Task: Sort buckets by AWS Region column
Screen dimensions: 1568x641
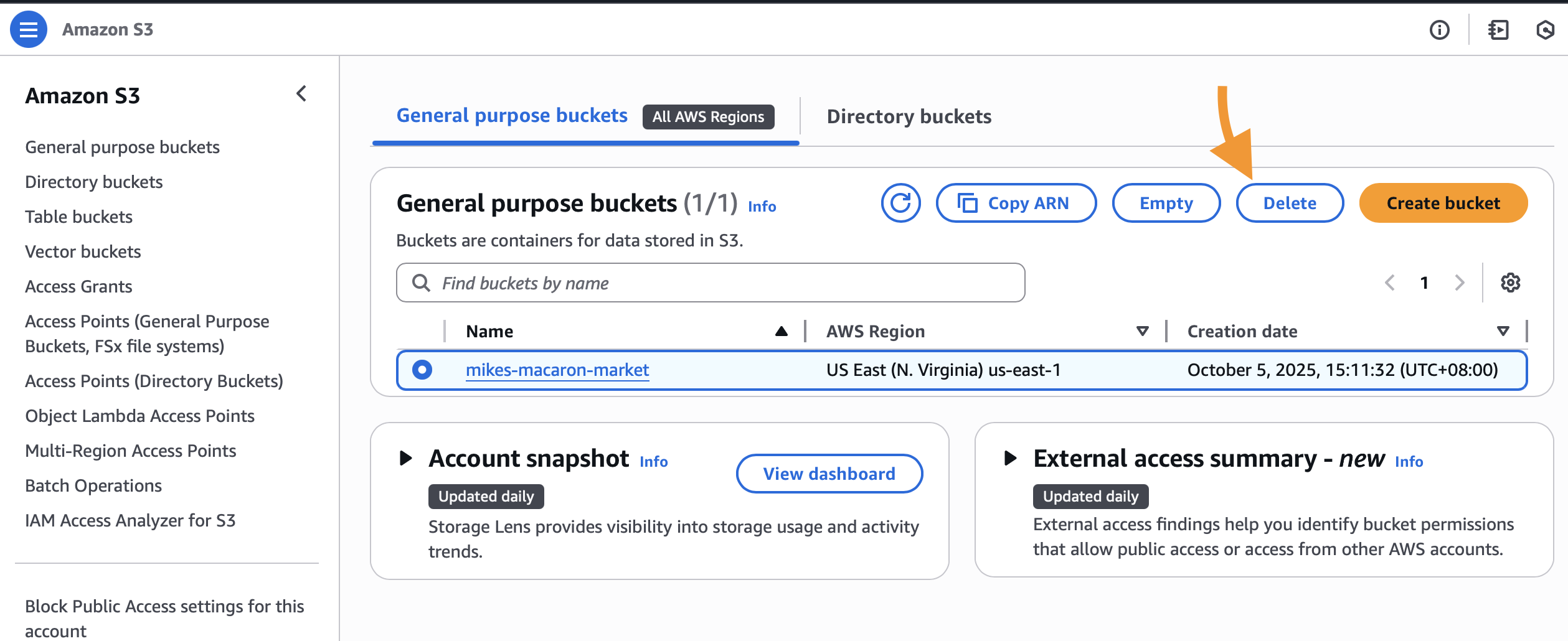Action: [1142, 331]
